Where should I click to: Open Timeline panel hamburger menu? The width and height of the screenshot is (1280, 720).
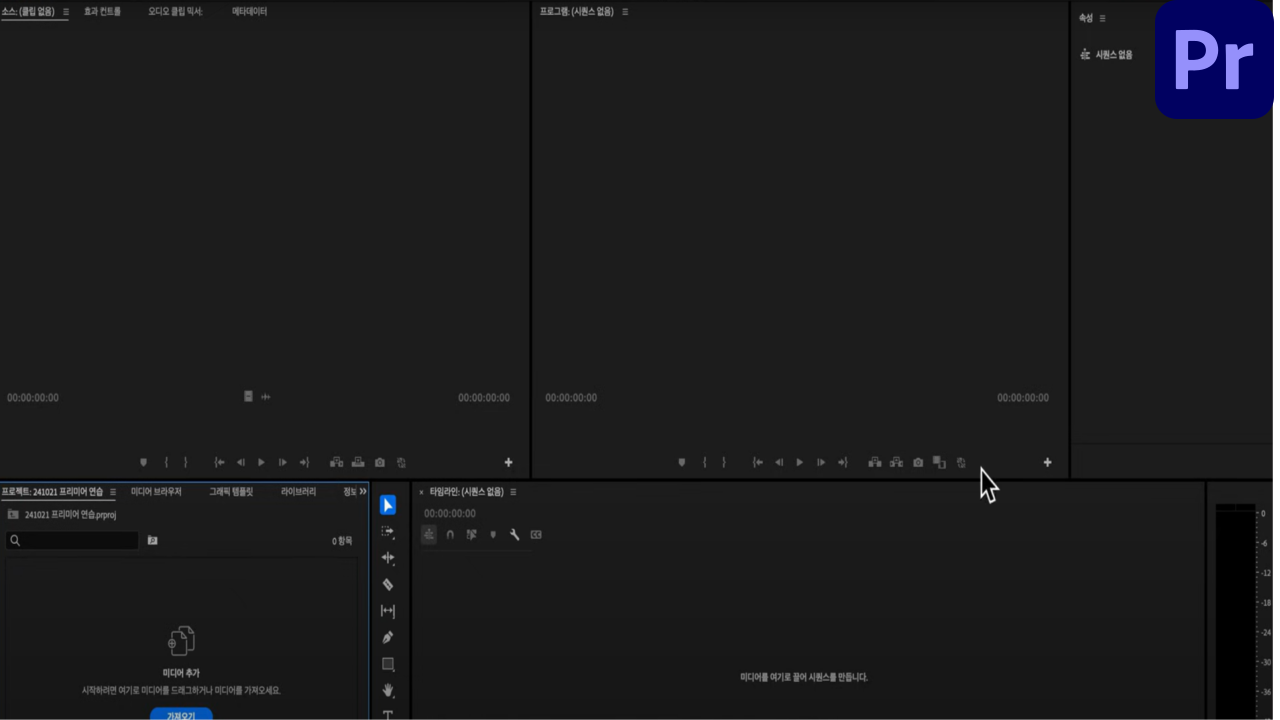point(513,492)
